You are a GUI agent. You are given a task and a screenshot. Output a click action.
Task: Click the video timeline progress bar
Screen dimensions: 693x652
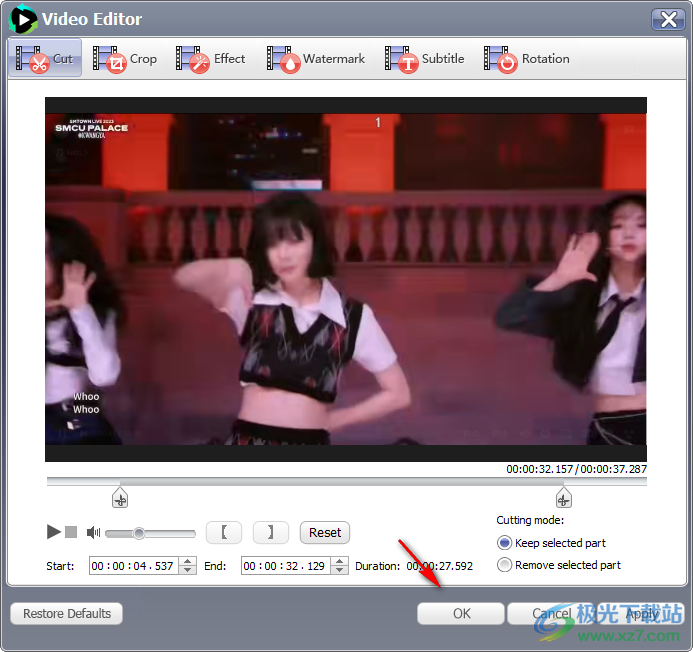[346, 481]
